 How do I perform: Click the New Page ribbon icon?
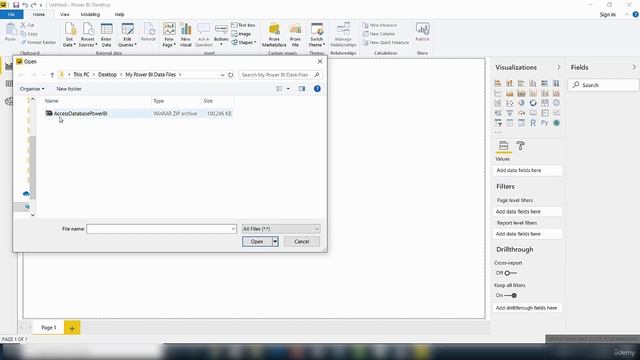[x=169, y=34]
